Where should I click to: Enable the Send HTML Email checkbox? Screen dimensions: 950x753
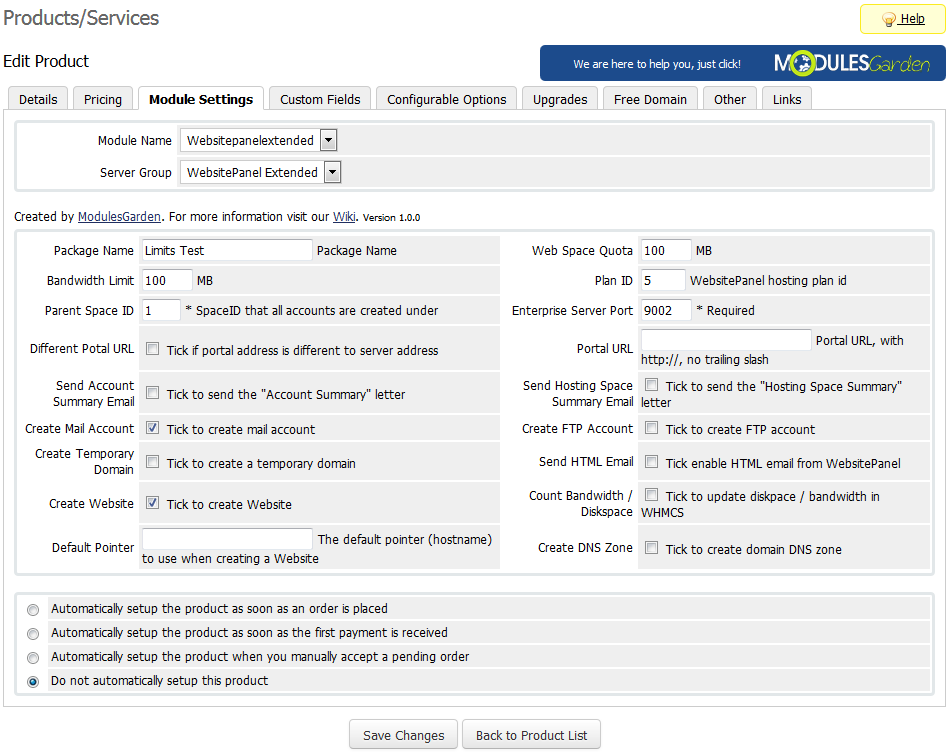tap(651, 462)
